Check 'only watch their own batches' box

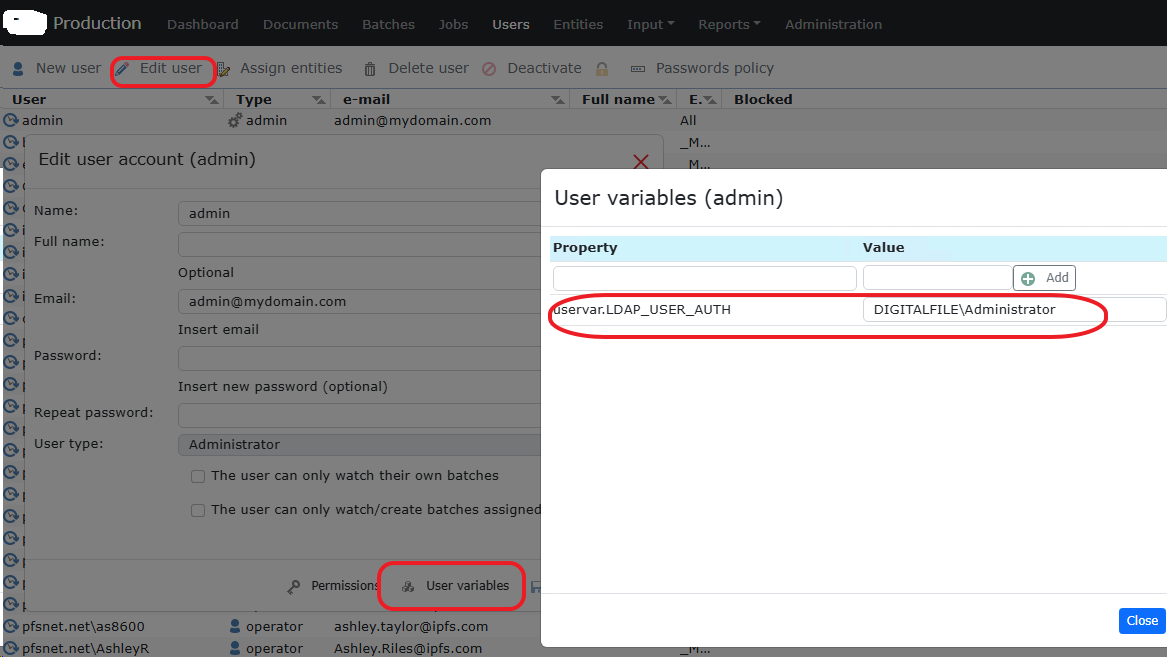click(x=198, y=477)
